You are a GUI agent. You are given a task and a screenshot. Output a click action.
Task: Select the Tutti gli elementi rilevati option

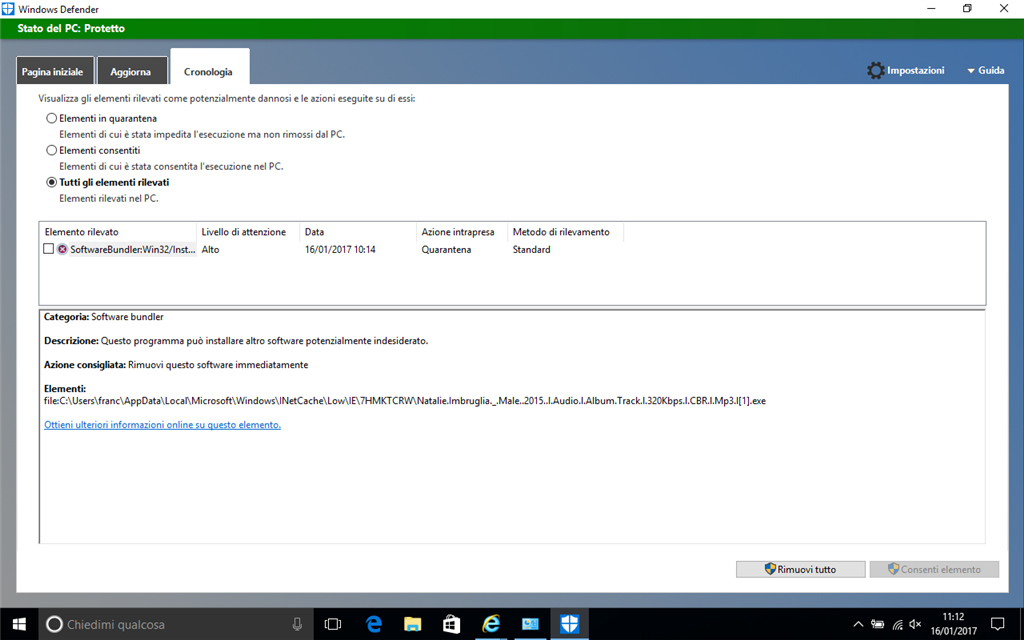[x=52, y=182]
